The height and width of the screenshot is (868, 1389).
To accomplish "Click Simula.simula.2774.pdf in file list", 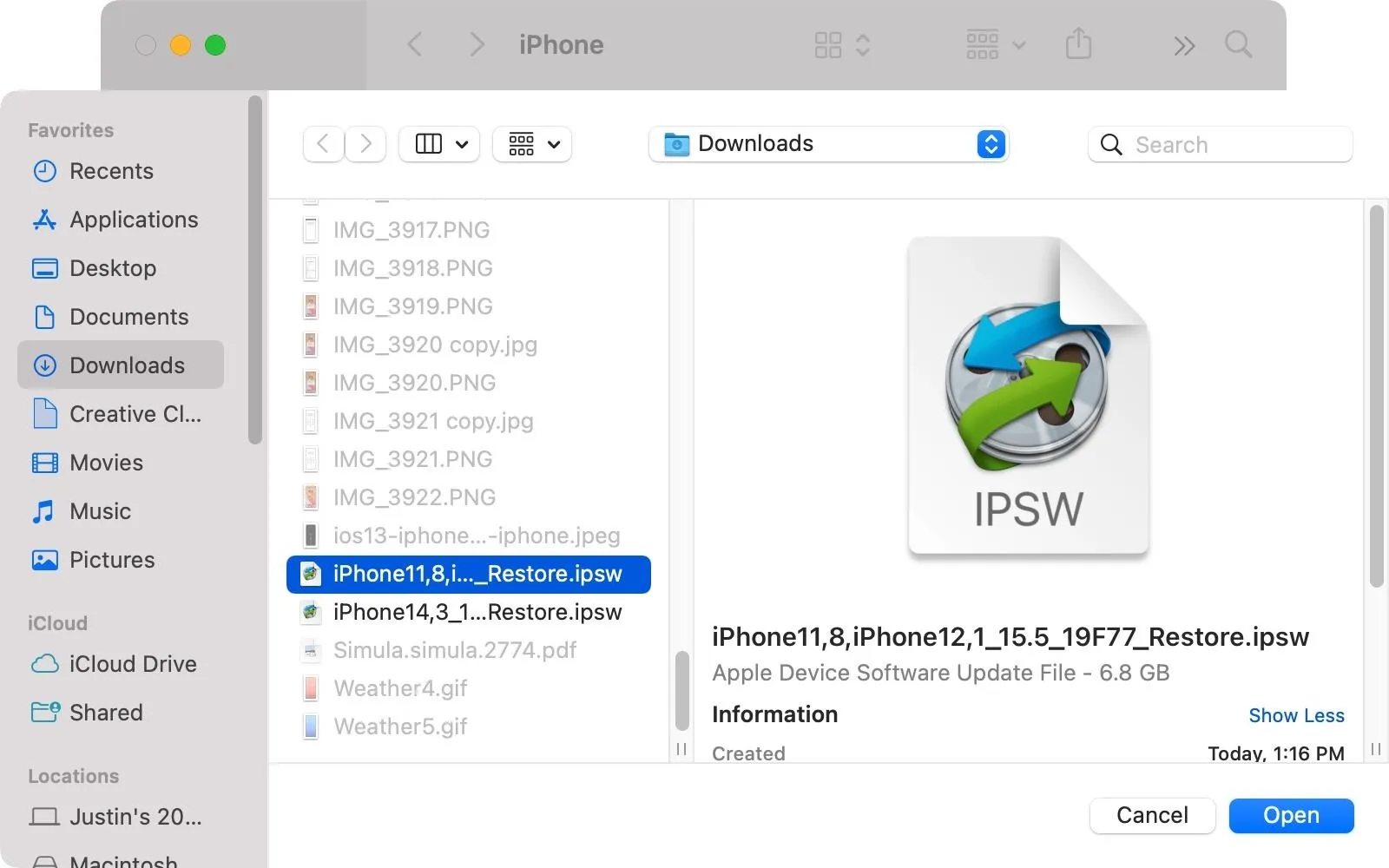I will tap(469, 650).
